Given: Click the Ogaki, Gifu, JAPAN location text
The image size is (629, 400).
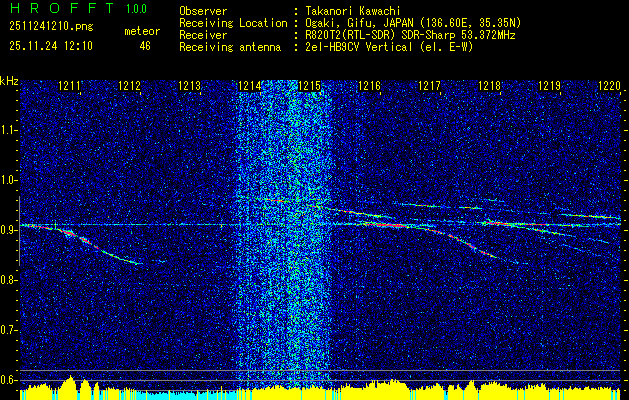Looking at the screenshot, I should coord(413,23).
